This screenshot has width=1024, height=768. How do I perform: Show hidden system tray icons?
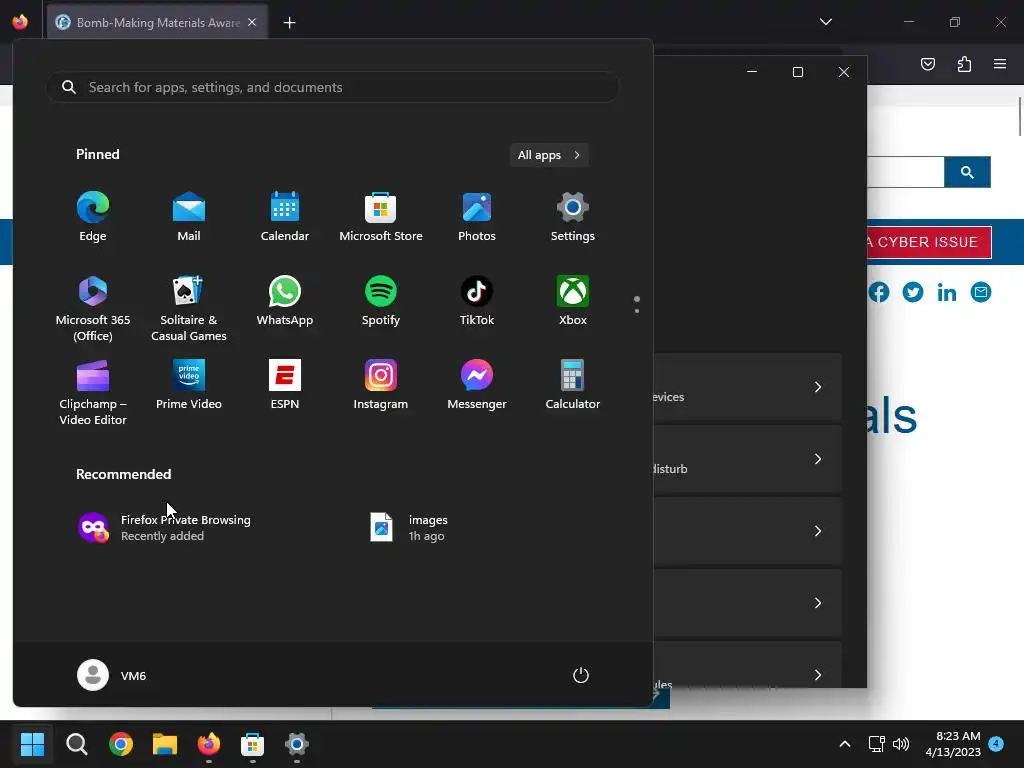click(844, 744)
